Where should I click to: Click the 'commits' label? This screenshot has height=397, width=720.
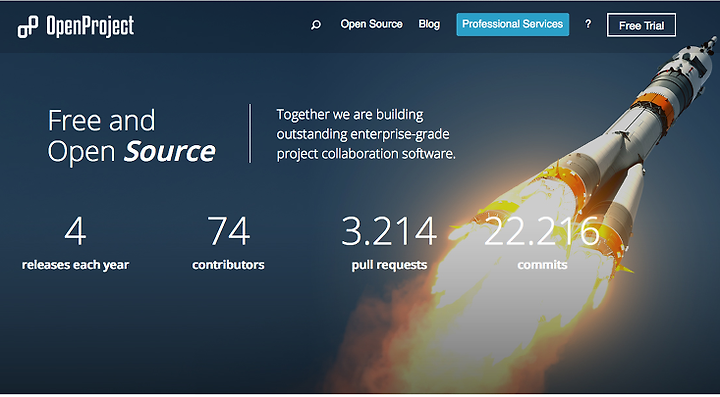point(542,265)
